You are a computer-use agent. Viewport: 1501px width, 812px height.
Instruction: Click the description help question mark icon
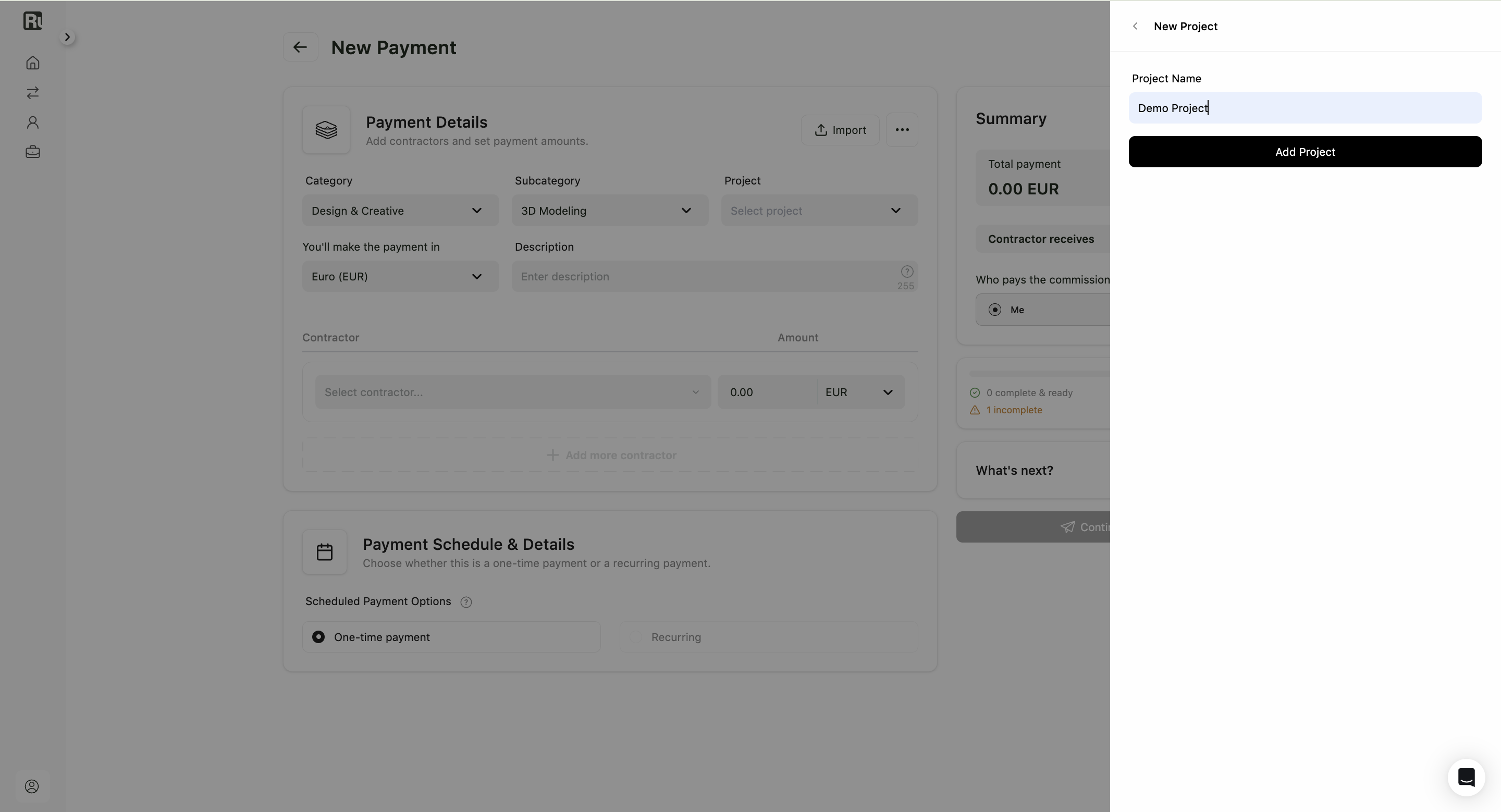[907, 272]
